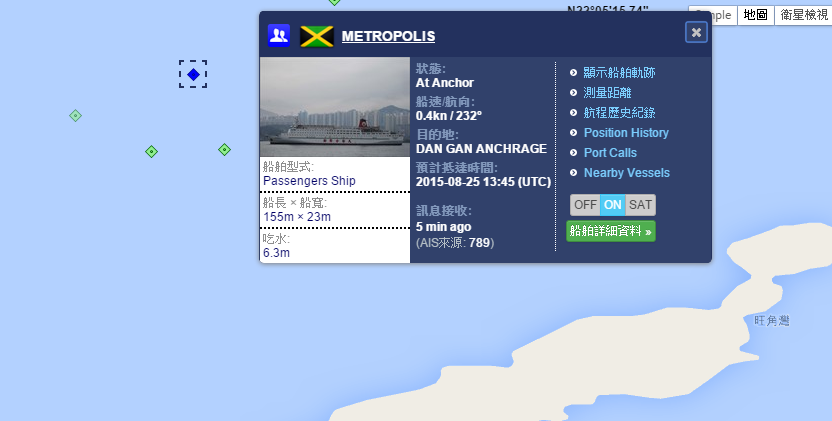Close the METROPOLIS info popup
This screenshot has height=421, width=832.
[696, 32]
